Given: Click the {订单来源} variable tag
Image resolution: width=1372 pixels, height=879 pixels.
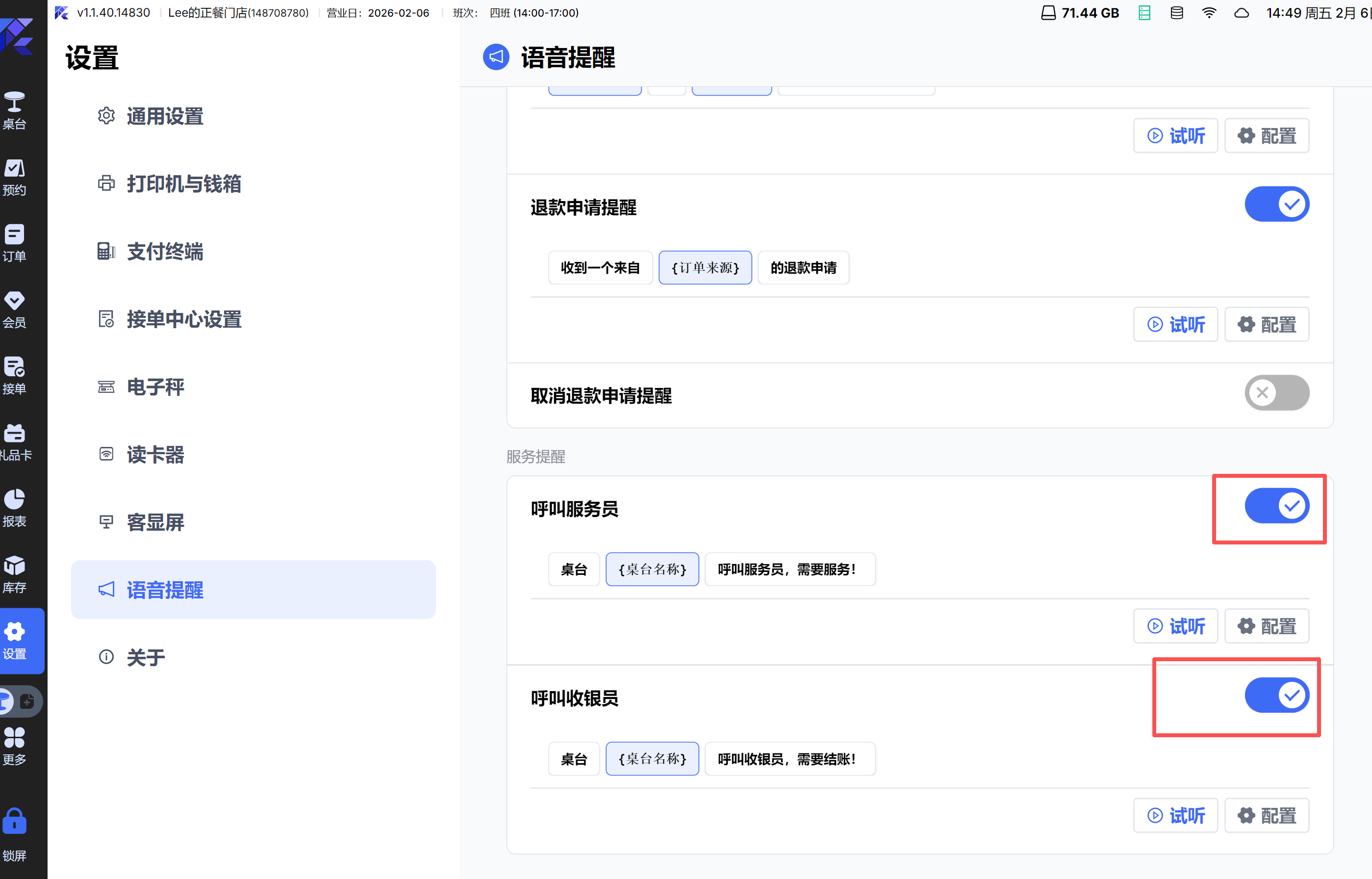Looking at the screenshot, I should click(x=705, y=268).
